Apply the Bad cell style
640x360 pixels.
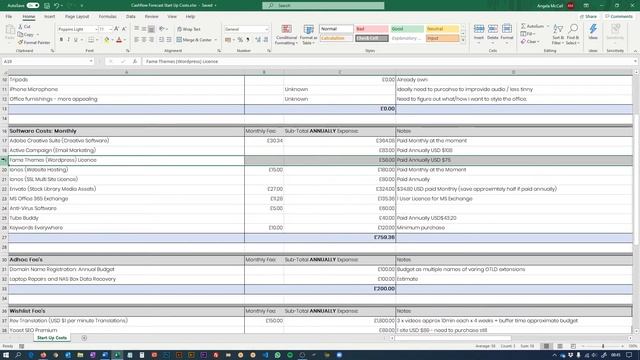[371, 29]
